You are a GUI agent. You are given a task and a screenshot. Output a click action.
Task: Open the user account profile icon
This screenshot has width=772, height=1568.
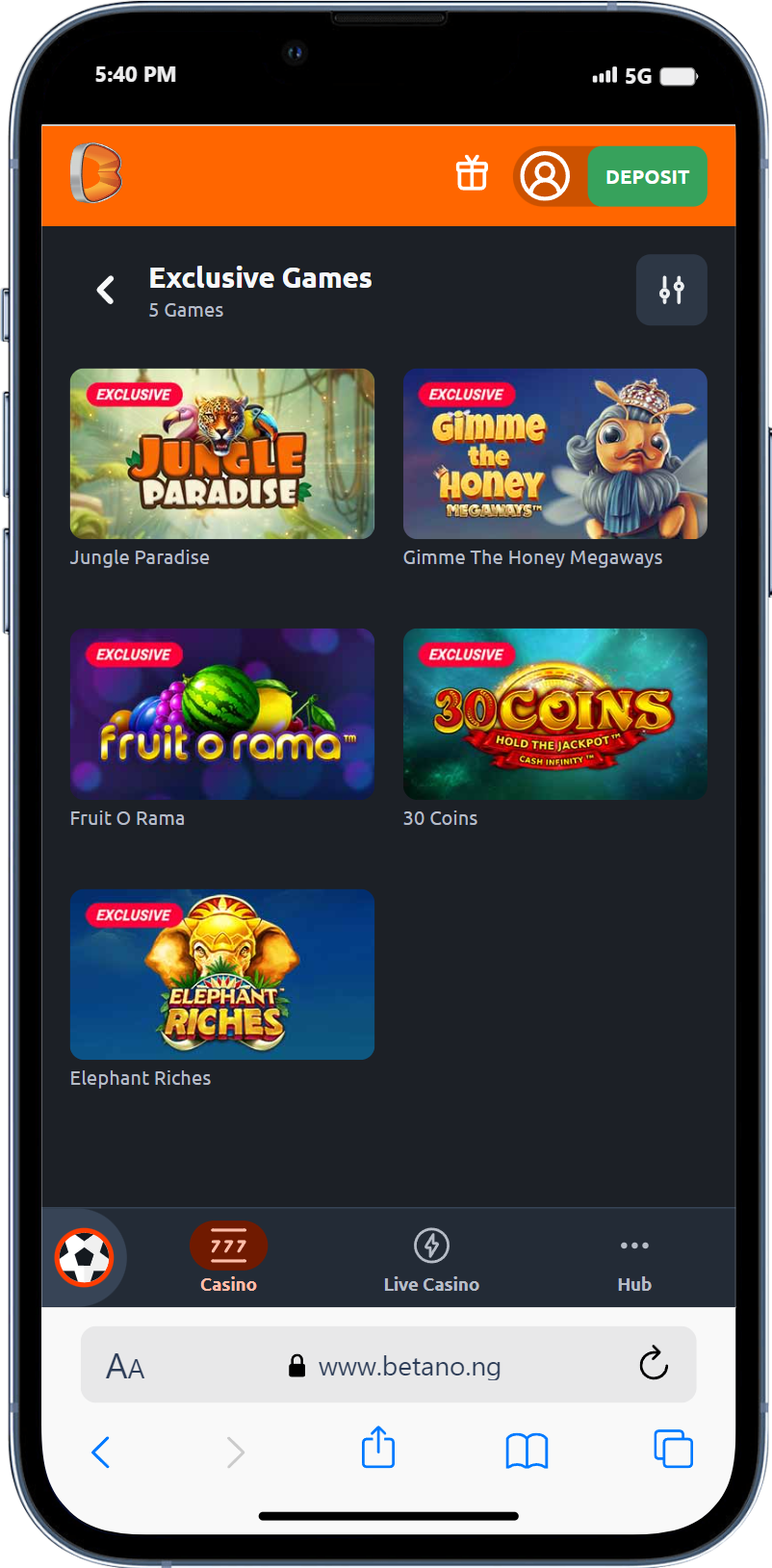[x=545, y=176]
